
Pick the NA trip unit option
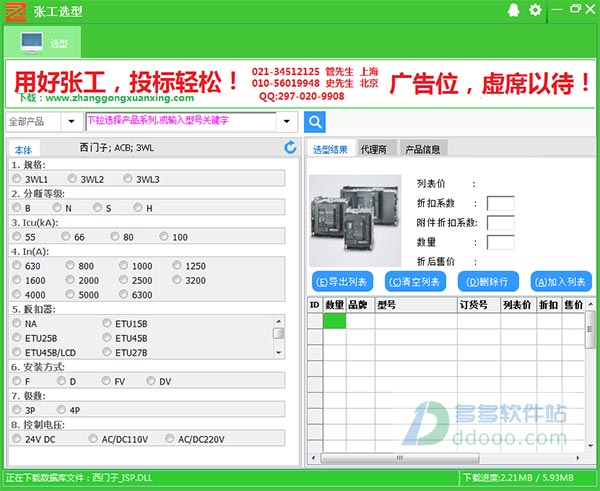tap(16, 323)
